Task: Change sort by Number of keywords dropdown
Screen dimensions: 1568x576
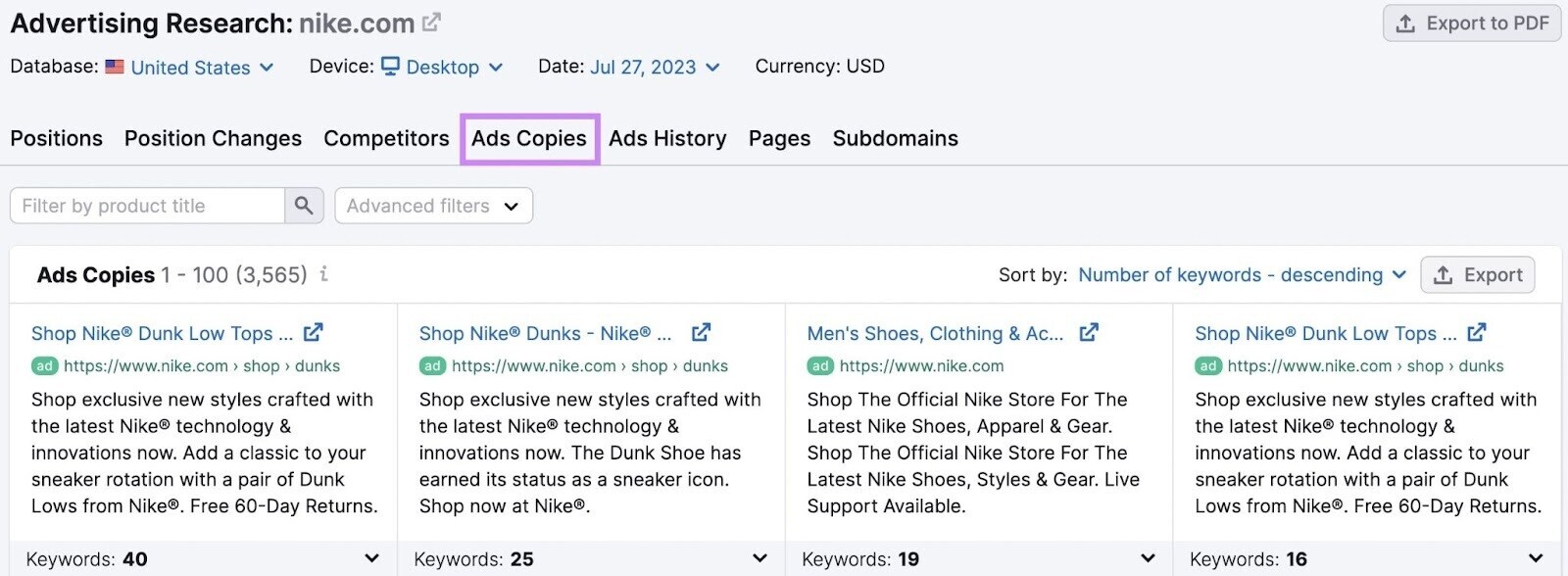Action: (1242, 275)
